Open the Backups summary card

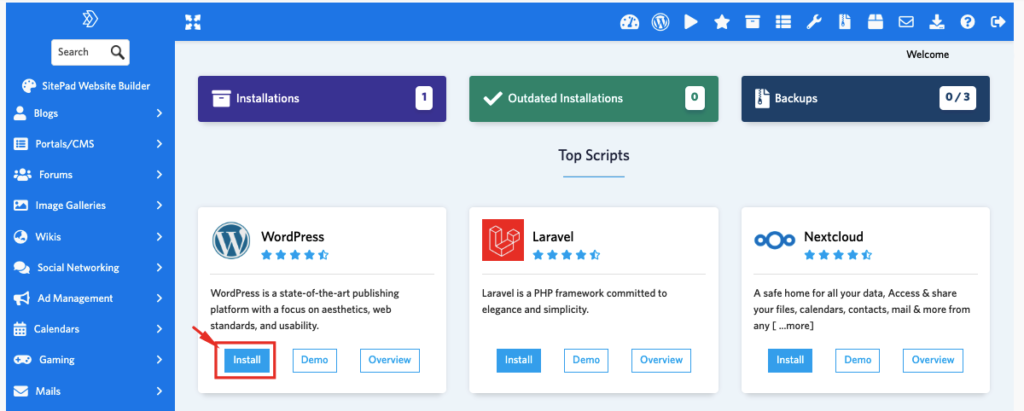(x=865, y=99)
